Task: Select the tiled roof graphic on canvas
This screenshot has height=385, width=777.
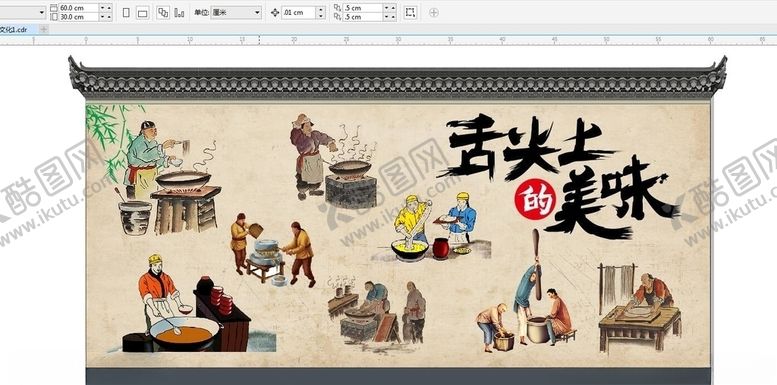Action: (x=398, y=77)
